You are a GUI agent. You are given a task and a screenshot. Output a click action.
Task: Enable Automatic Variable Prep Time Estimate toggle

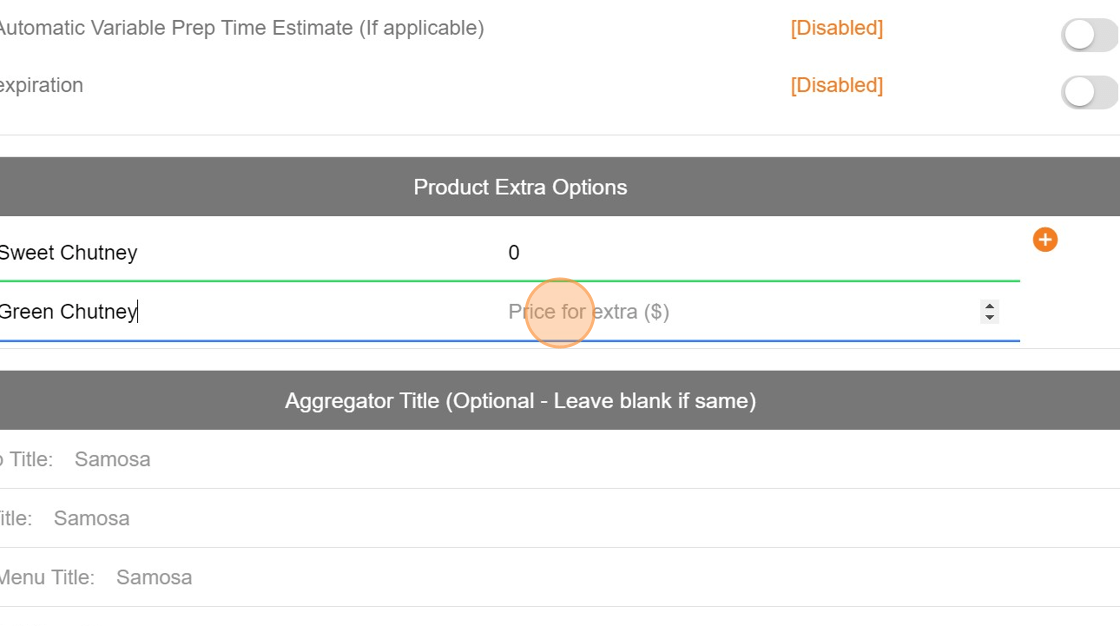(1088, 36)
